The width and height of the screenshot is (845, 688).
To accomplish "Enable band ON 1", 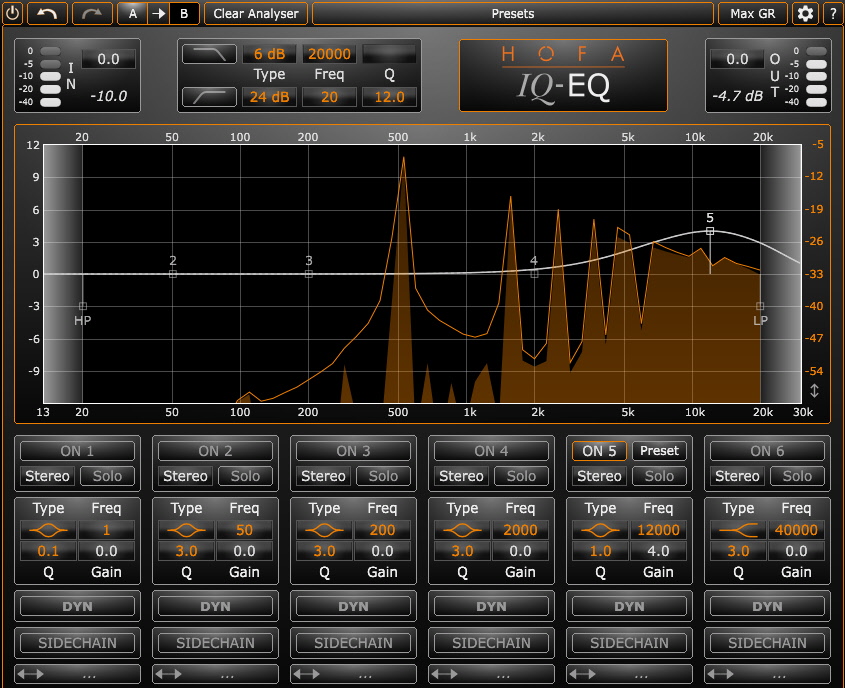I will pos(77,451).
